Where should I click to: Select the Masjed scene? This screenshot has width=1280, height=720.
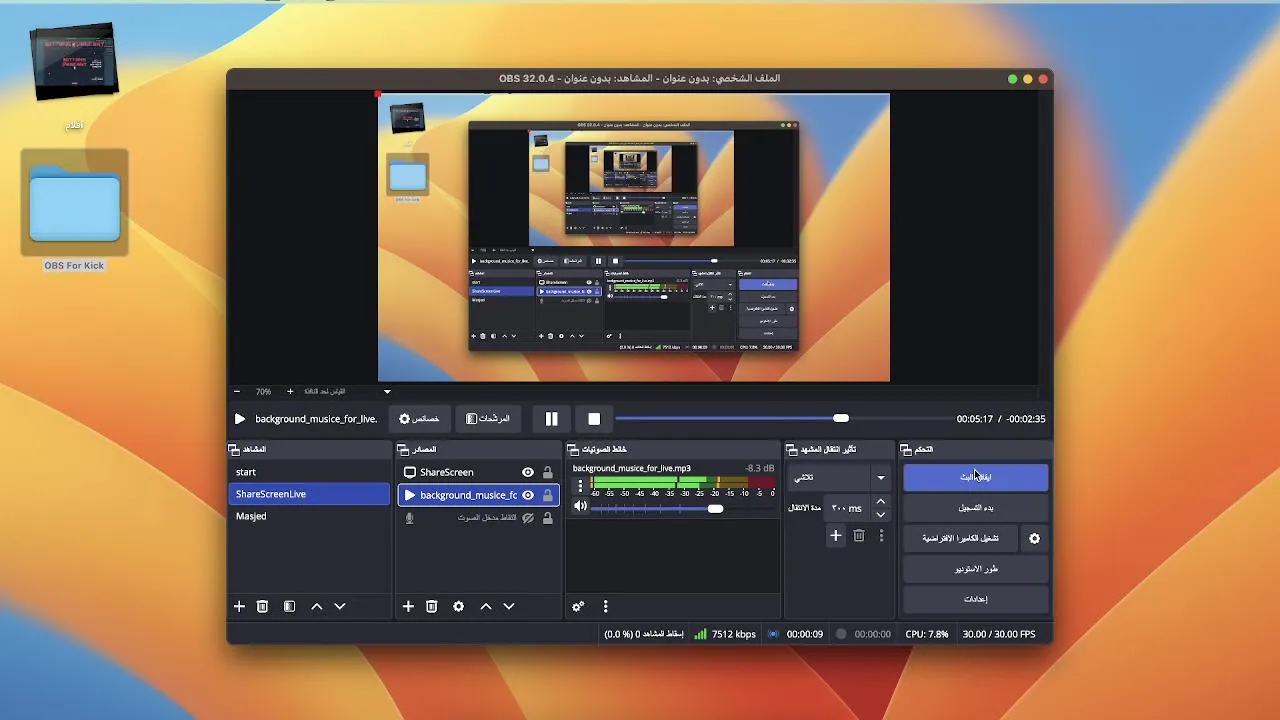pyautogui.click(x=309, y=516)
